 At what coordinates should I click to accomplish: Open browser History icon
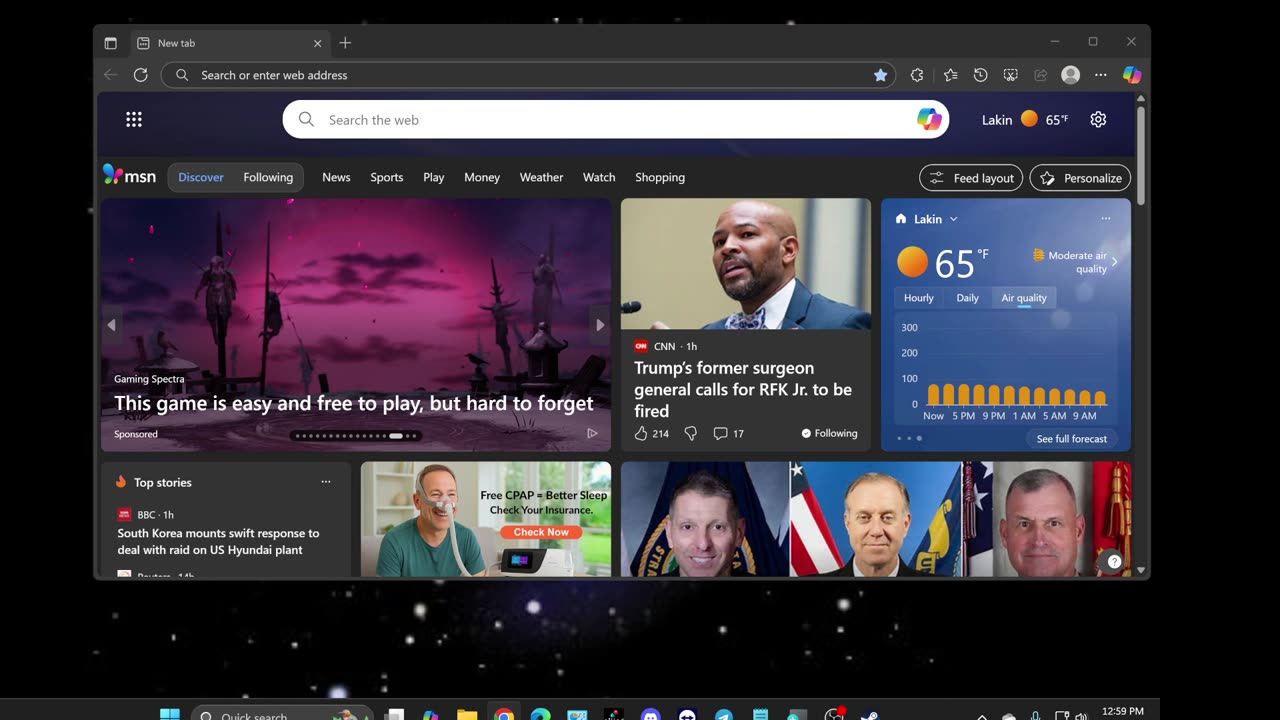pos(981,75)
